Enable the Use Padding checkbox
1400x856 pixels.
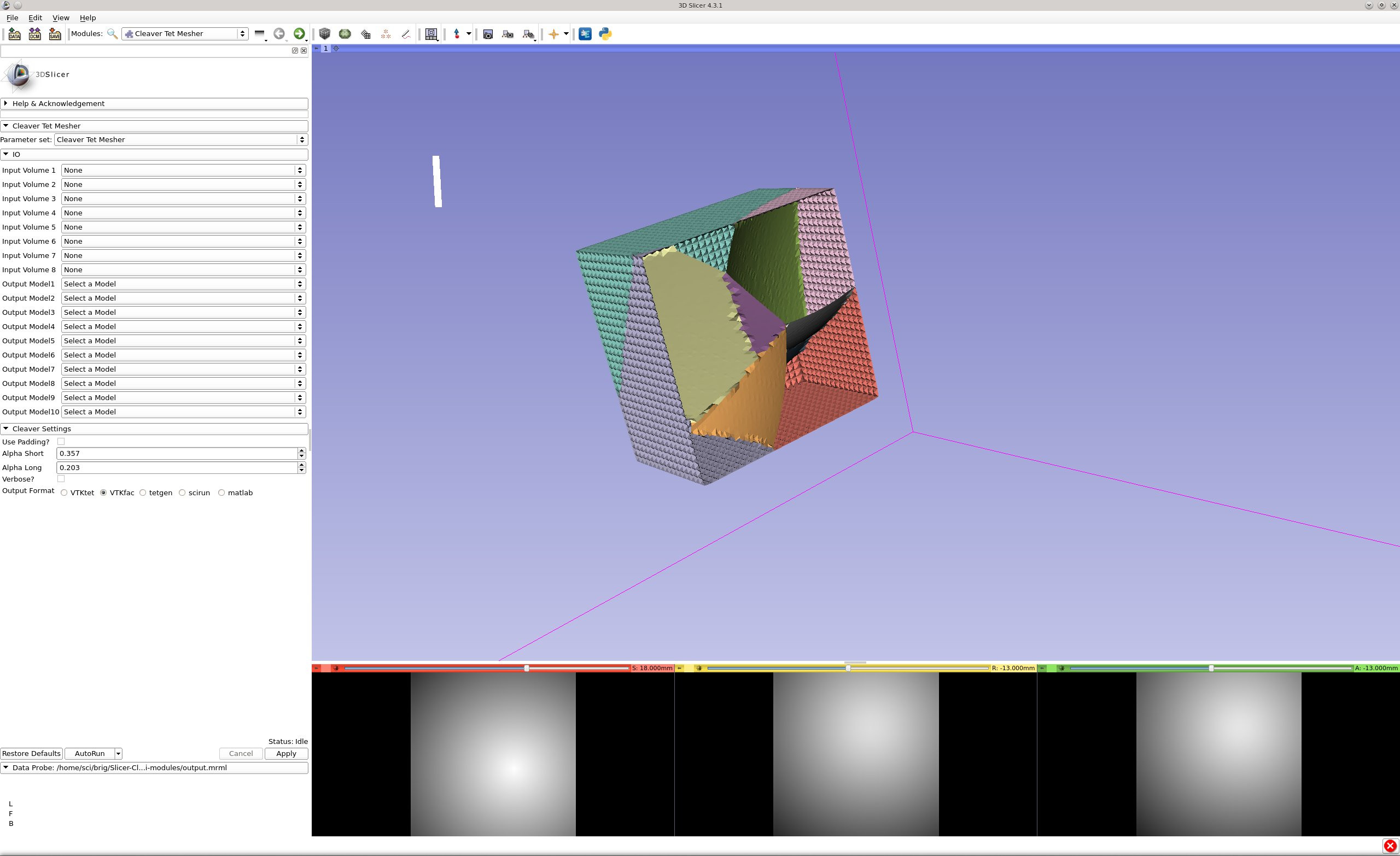(x=61, y=441)
